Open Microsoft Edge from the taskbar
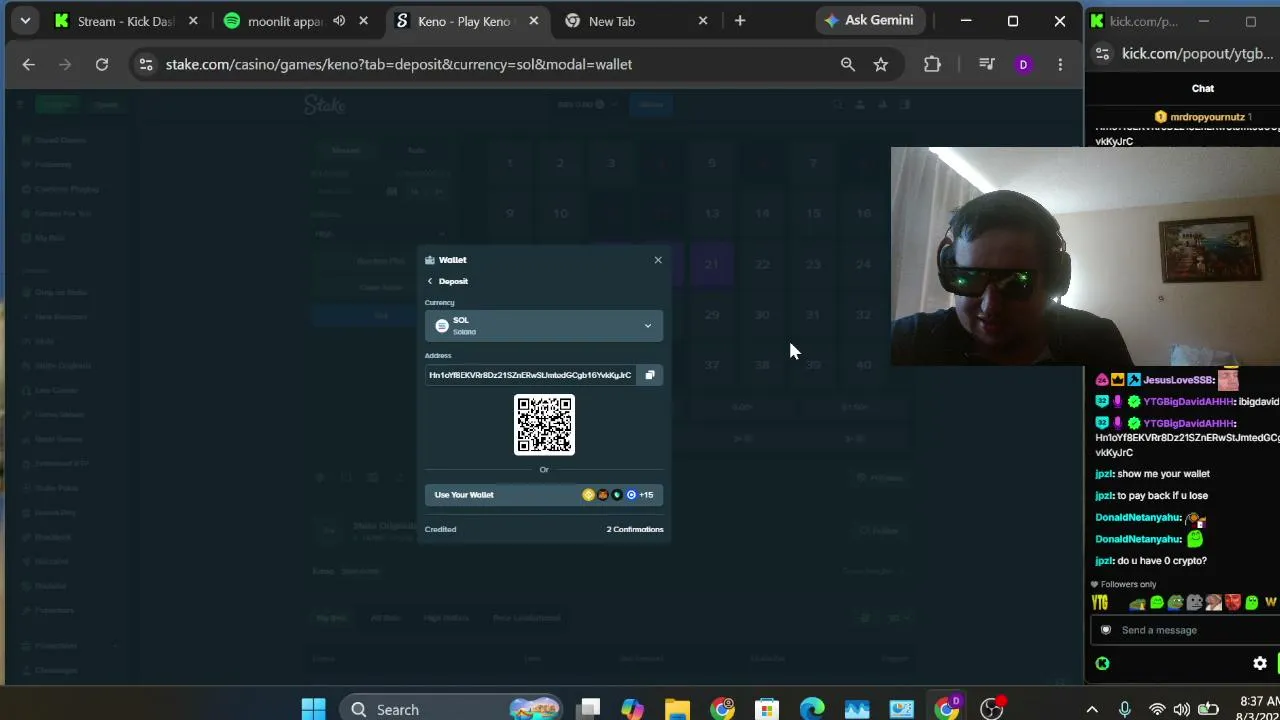Image resolution: width=1280 pixels, height=720 pixels. coord(812,709)
